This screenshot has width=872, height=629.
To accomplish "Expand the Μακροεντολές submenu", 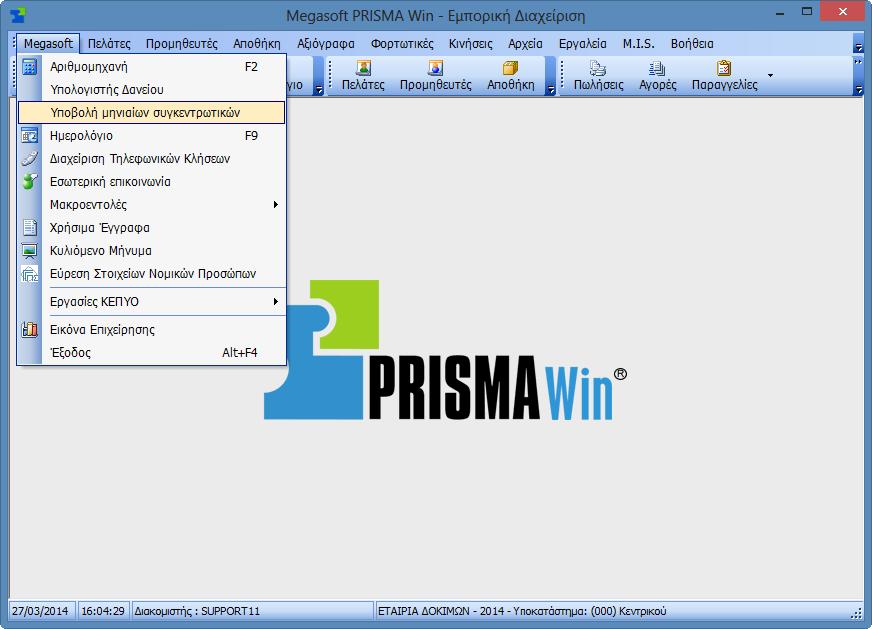I will tap(152, 205).
